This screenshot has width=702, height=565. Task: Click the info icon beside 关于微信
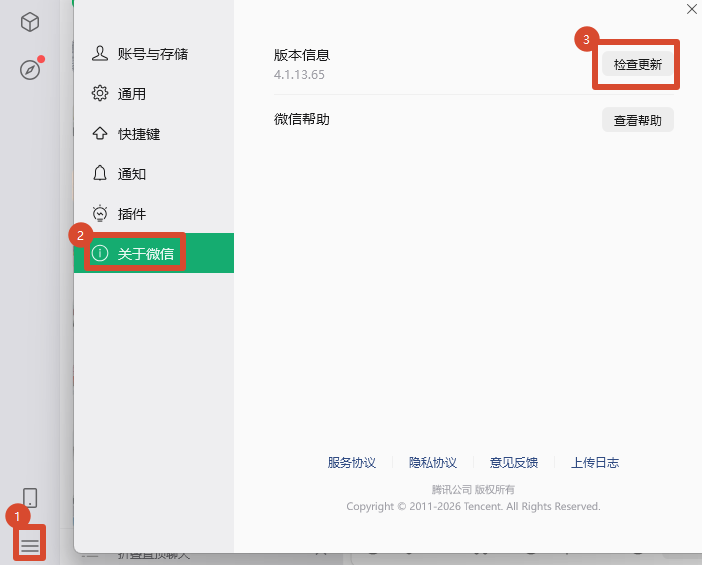99,253
